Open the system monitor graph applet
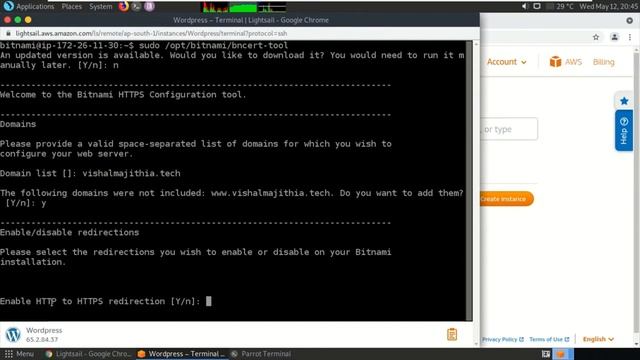This screenshot has height=360, width=640. click(x=244, y=7)
